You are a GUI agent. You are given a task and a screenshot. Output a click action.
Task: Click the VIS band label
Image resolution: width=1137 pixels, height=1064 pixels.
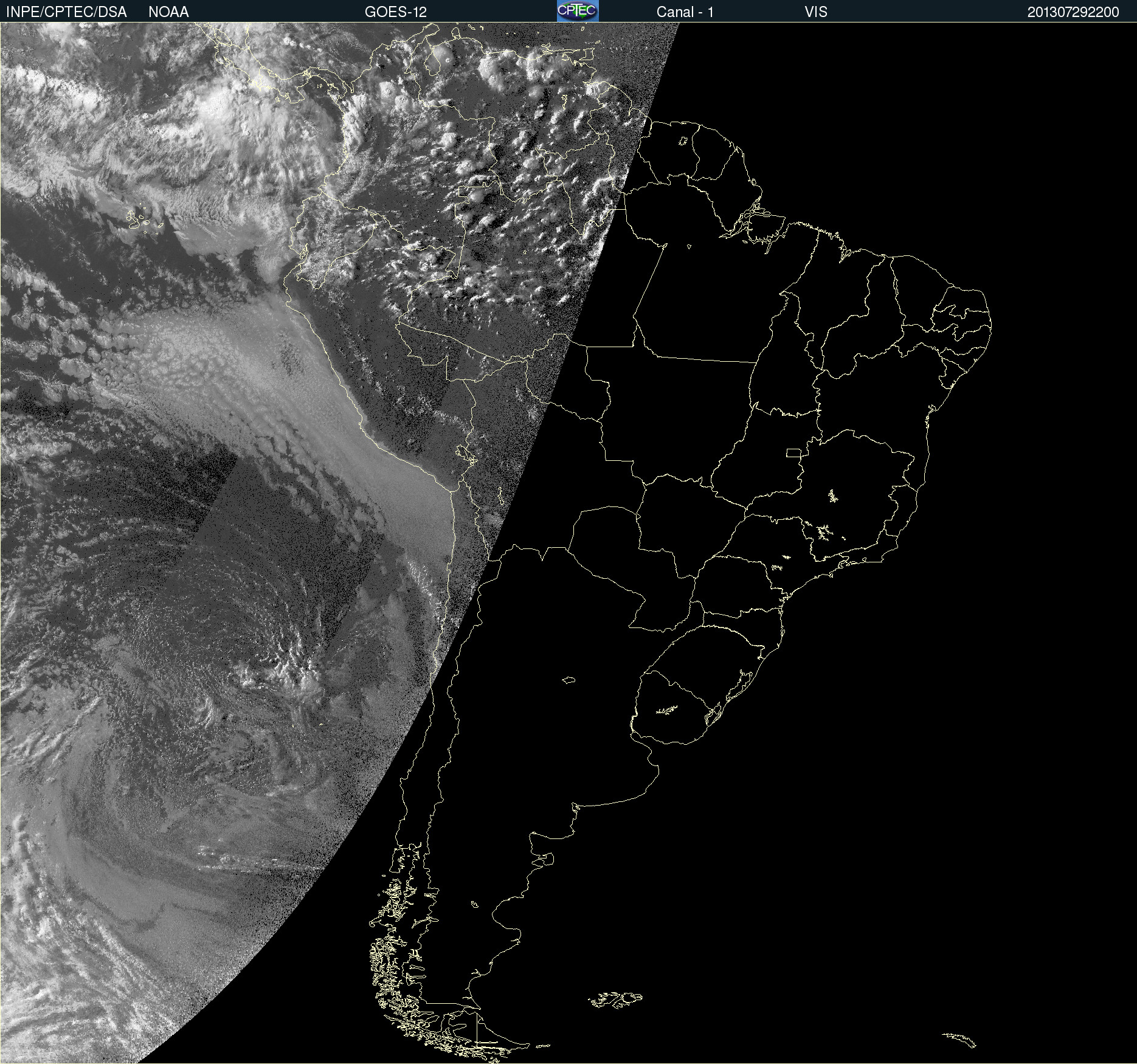click(x=816, y=12)
